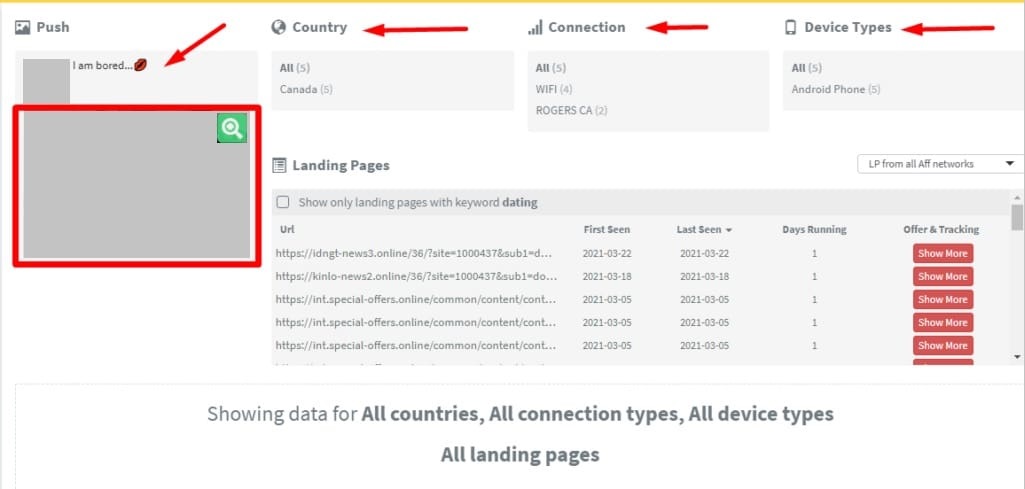Image resolution: width=1025 pixels, height=489 pixels.
Task: Click the green magnifier zoom icon on push image
Action: pyautogui.click(x=231, y=128)
